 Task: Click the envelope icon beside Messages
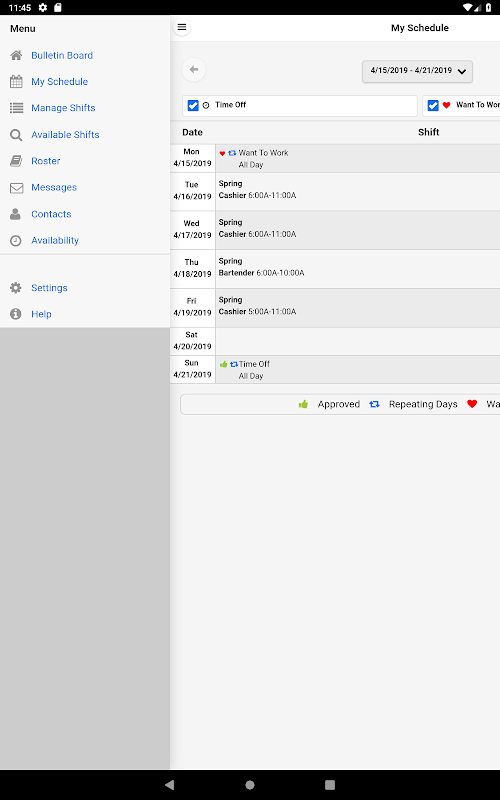tap(16, 188)
